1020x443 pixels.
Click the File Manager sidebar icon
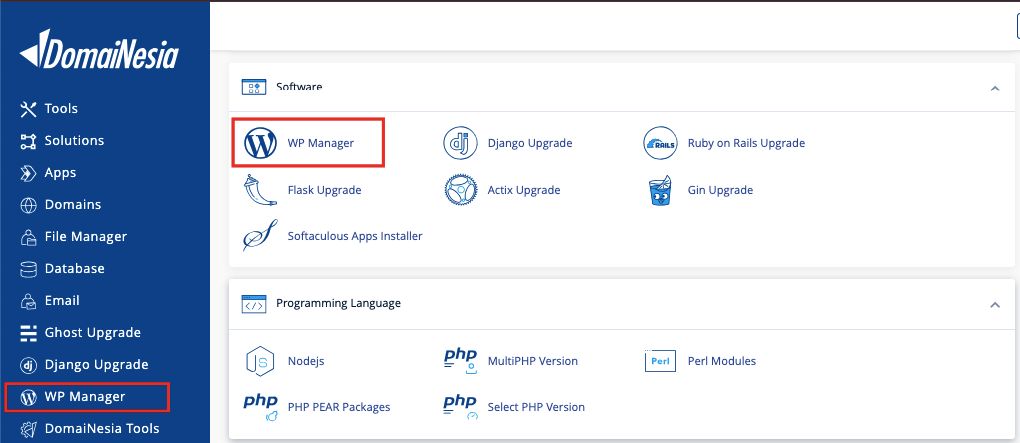coord(29,237)
